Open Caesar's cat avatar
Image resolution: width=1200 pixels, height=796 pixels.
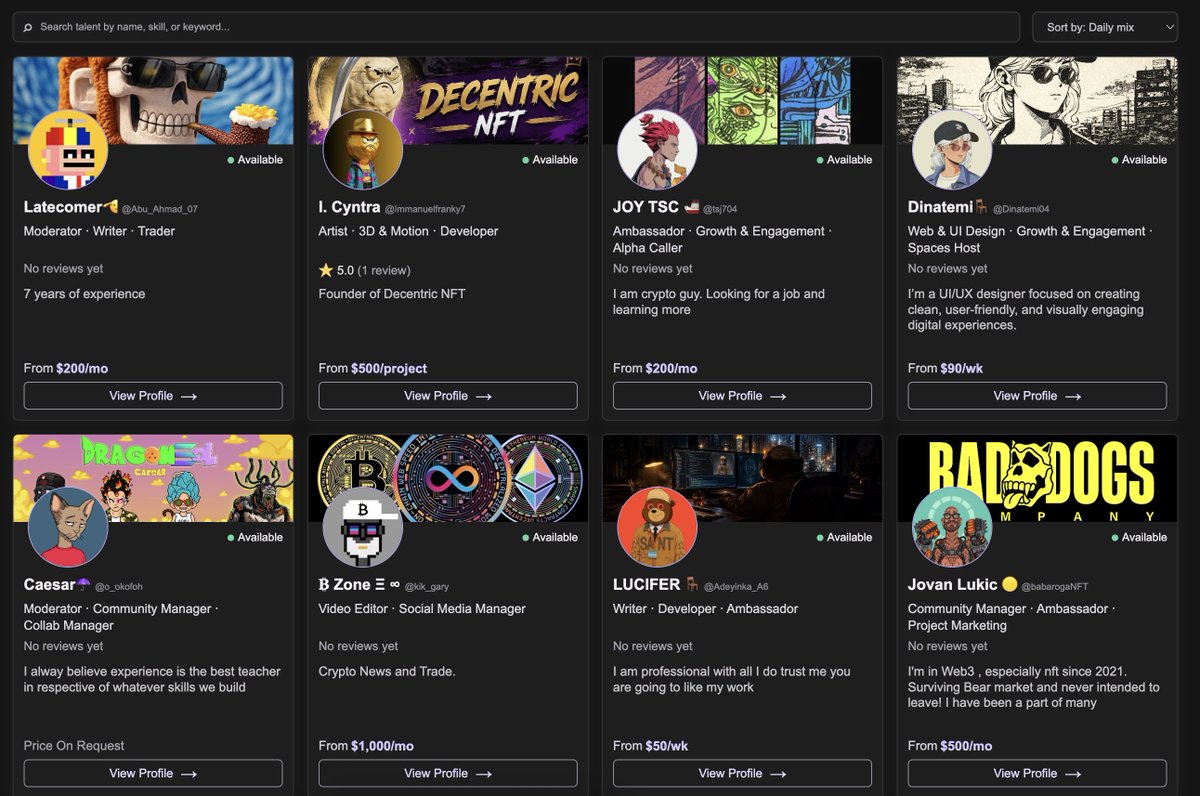[68, 527]
